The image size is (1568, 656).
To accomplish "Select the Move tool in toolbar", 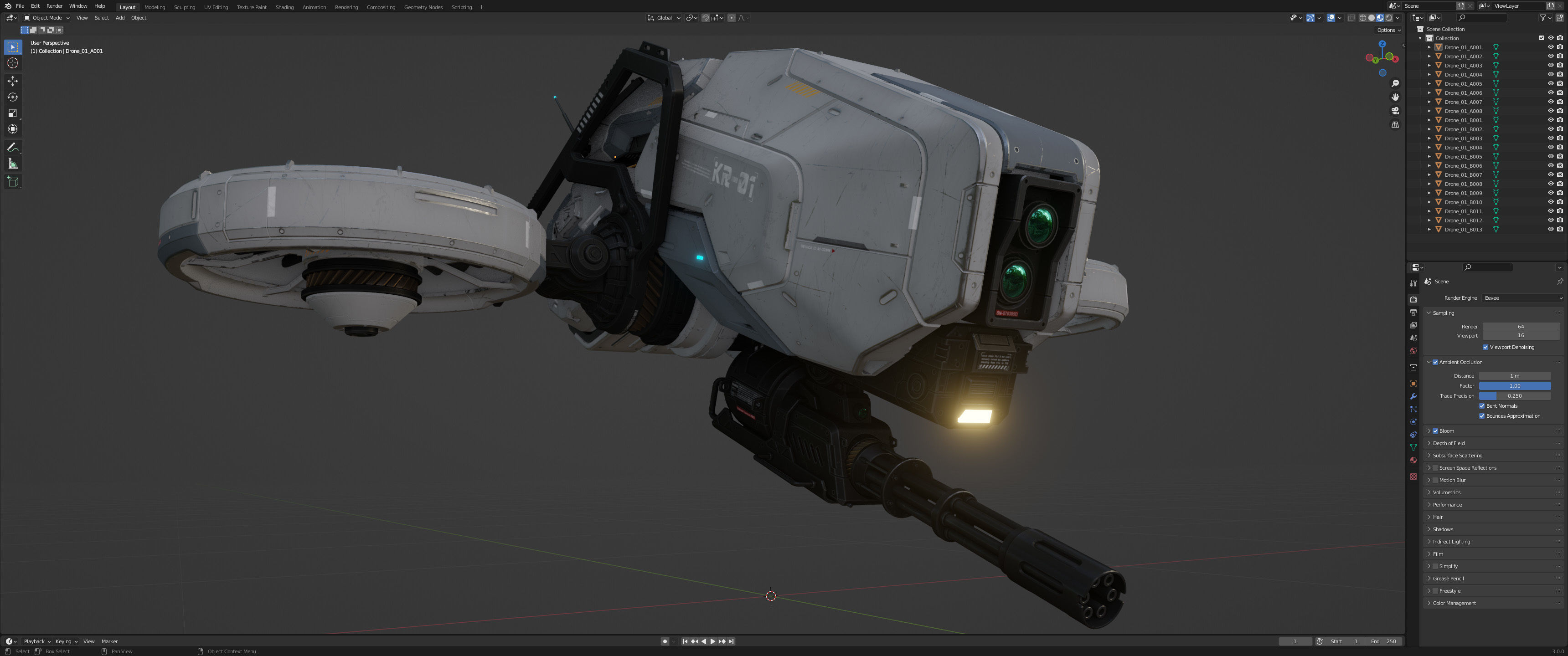I will (13, 81).
